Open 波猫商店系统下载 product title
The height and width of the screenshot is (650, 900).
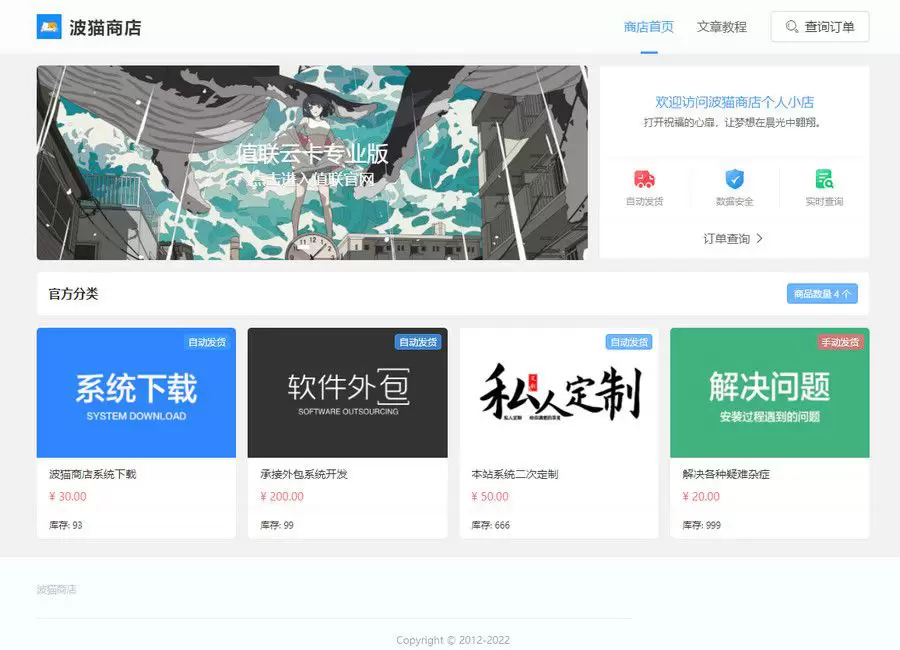point(92,474)
